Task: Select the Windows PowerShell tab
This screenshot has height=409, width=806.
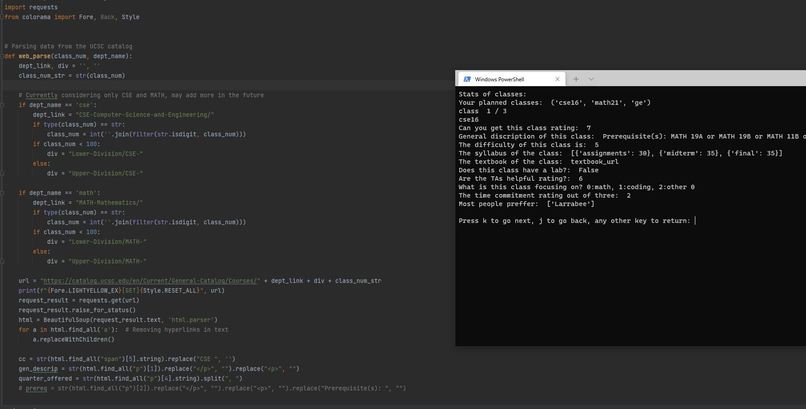Action: click(510, 79)
